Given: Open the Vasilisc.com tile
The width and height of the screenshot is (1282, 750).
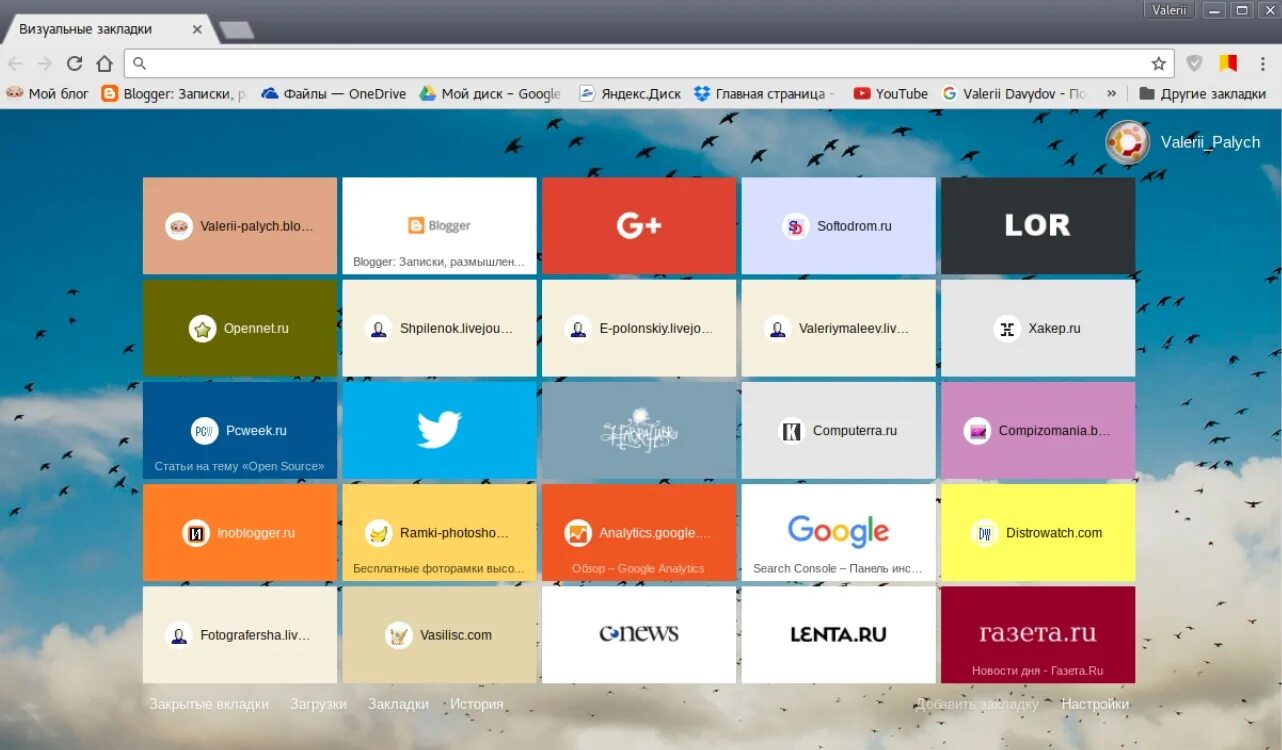Looking at the screenshot, I should 439,635.
